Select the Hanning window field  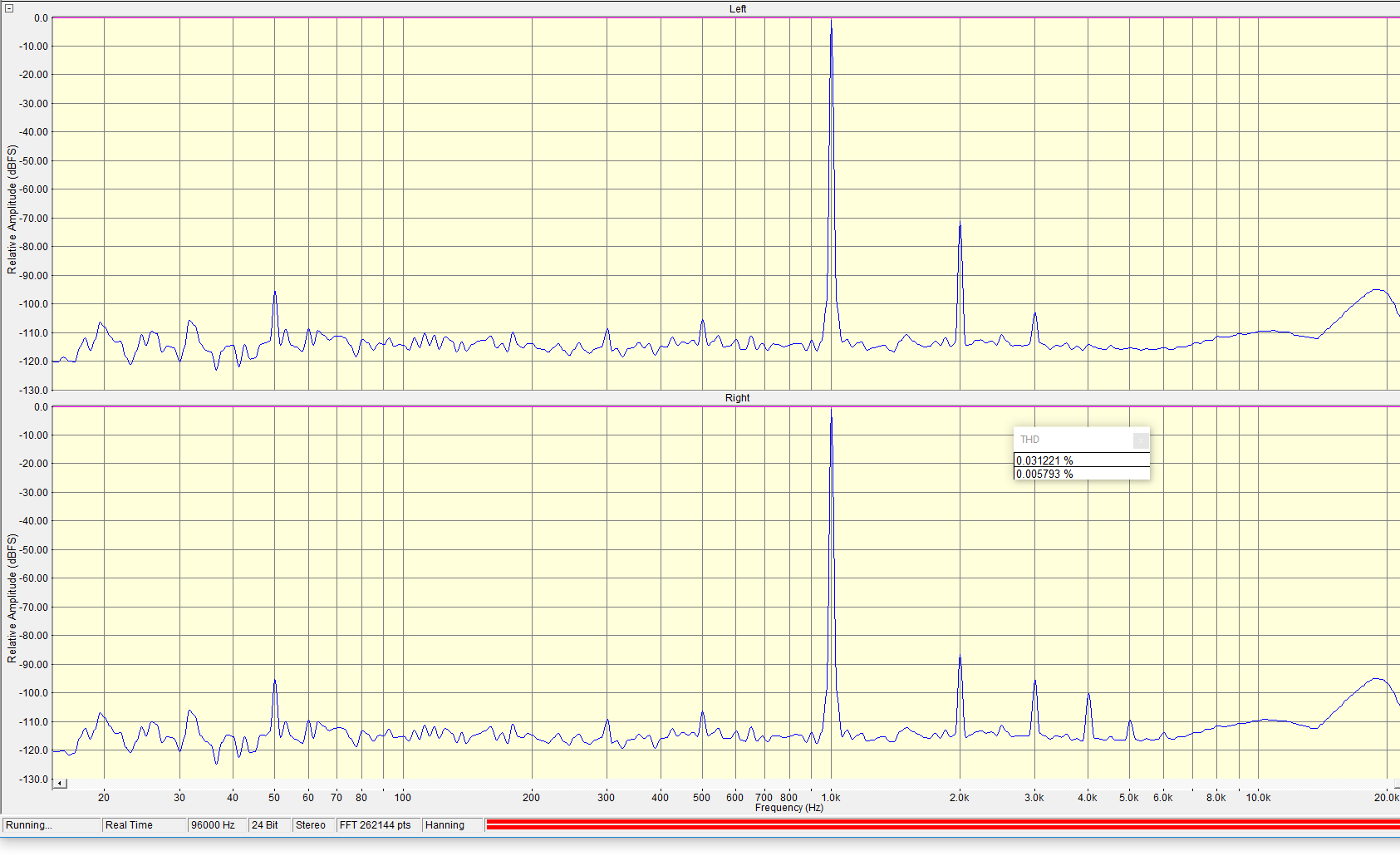[452, 825]
